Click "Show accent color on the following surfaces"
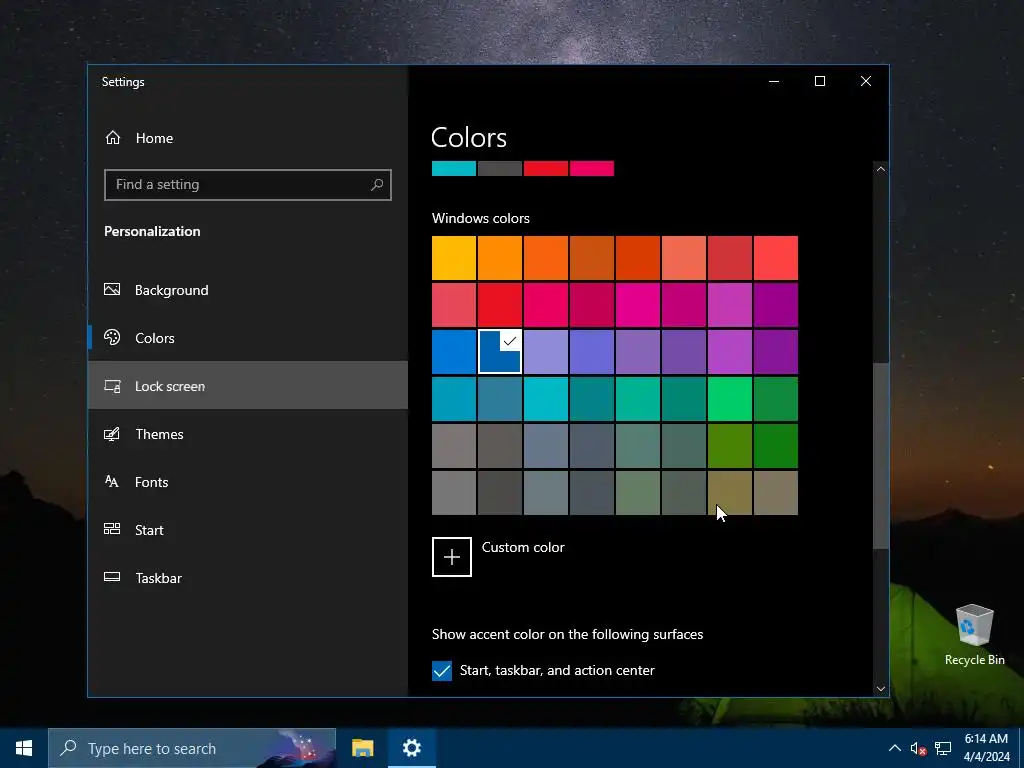This screenshot has height=768, width=1024. click(568, 634)
